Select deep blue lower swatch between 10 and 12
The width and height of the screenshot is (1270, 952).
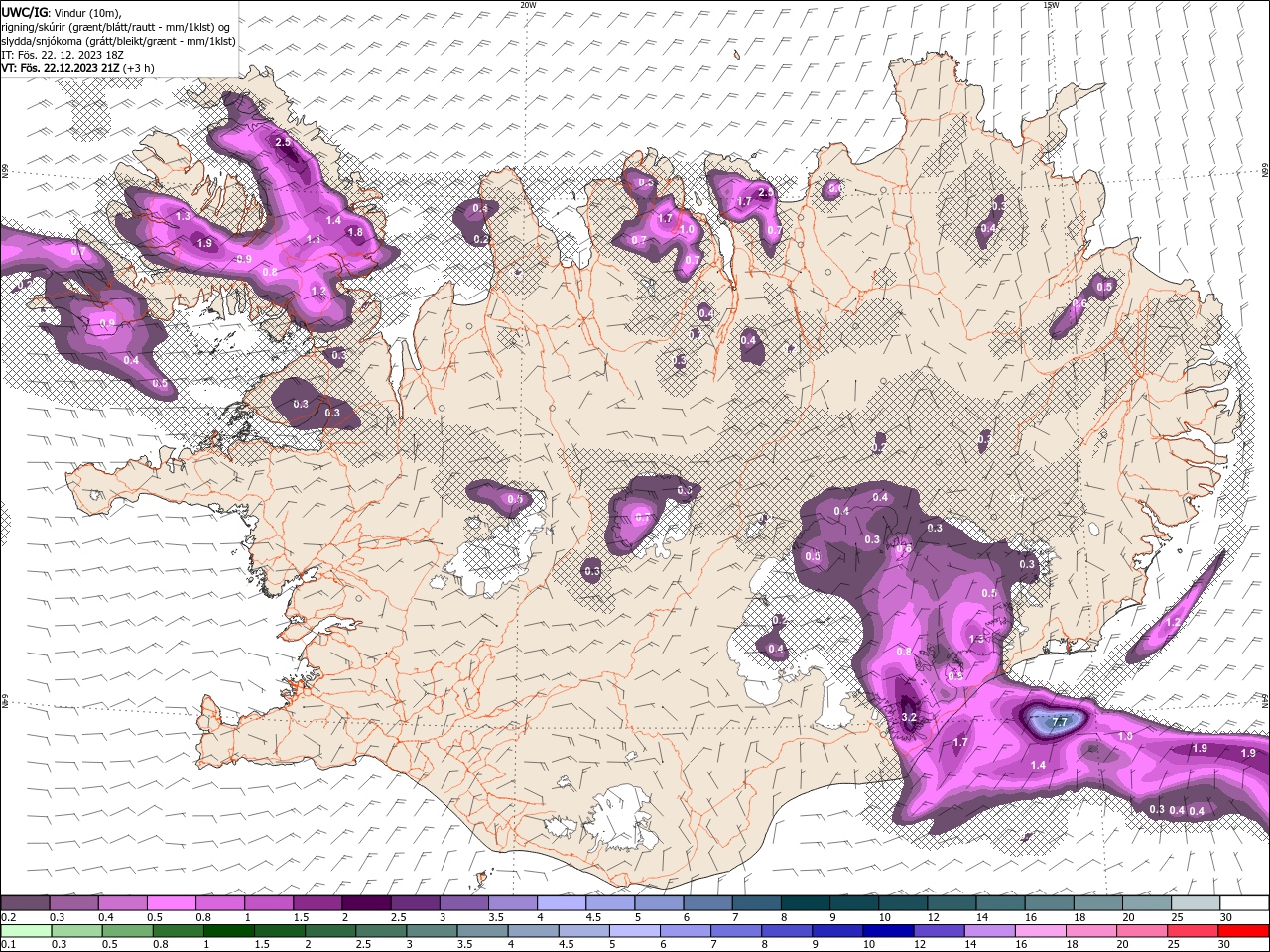pyautogui.click(x=888, y=931)
